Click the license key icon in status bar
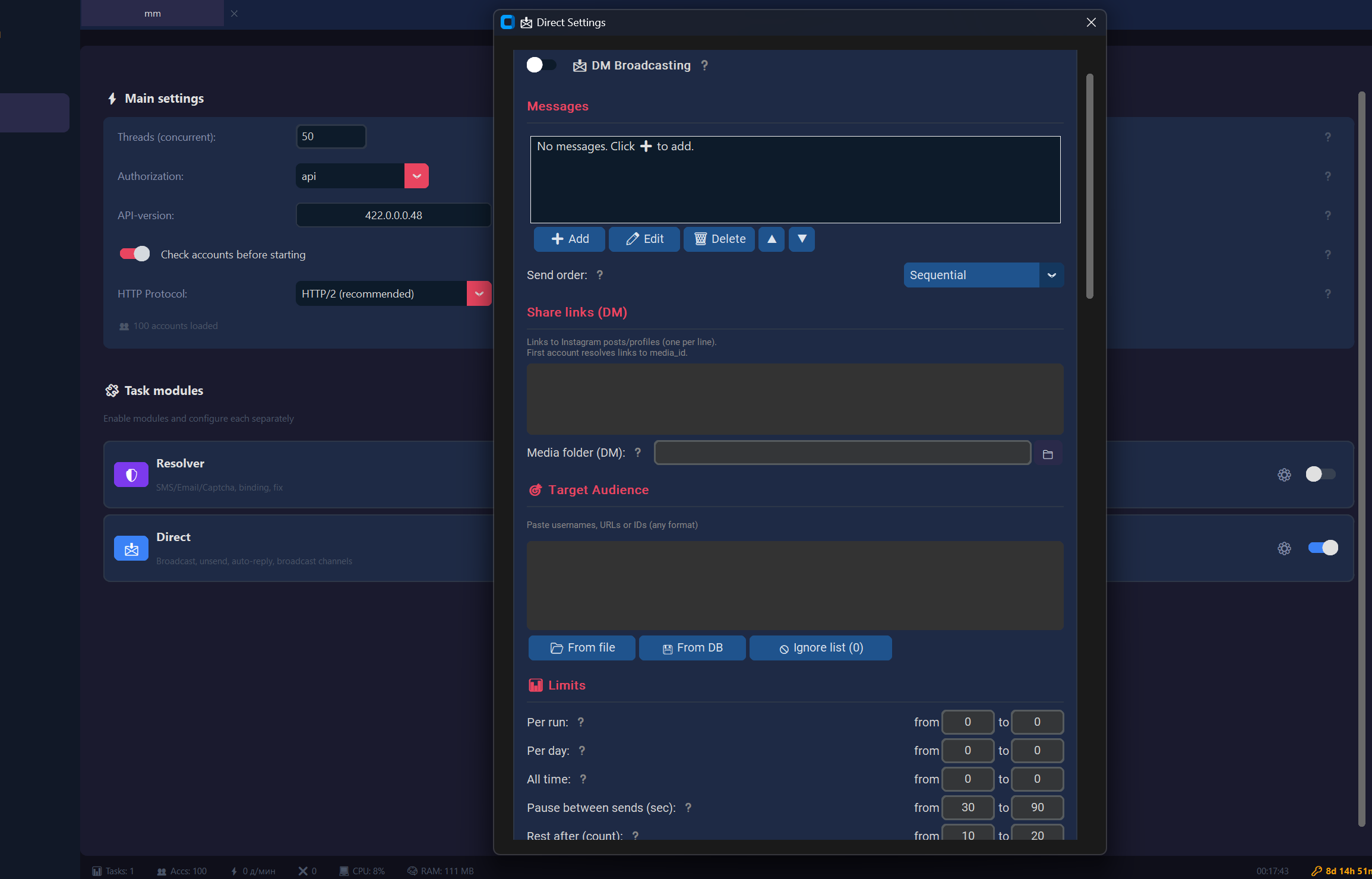1372x879 pixels. (x=1317, y=871)
